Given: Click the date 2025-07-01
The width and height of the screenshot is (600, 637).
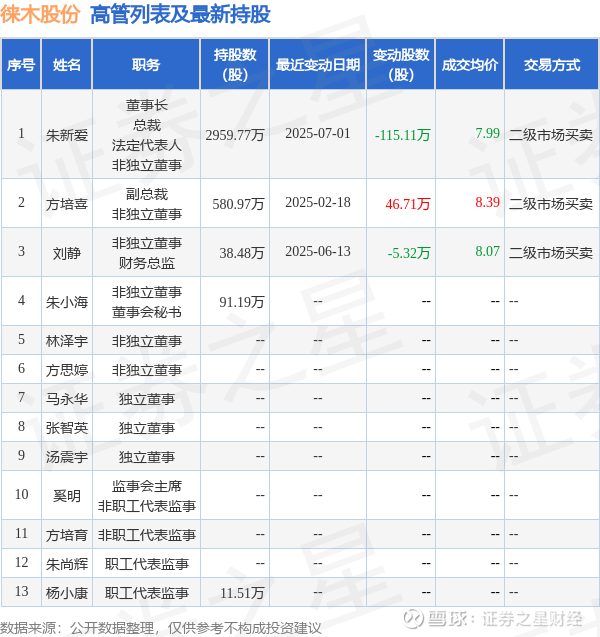Looking at the screenshot, I should point(318,134).
